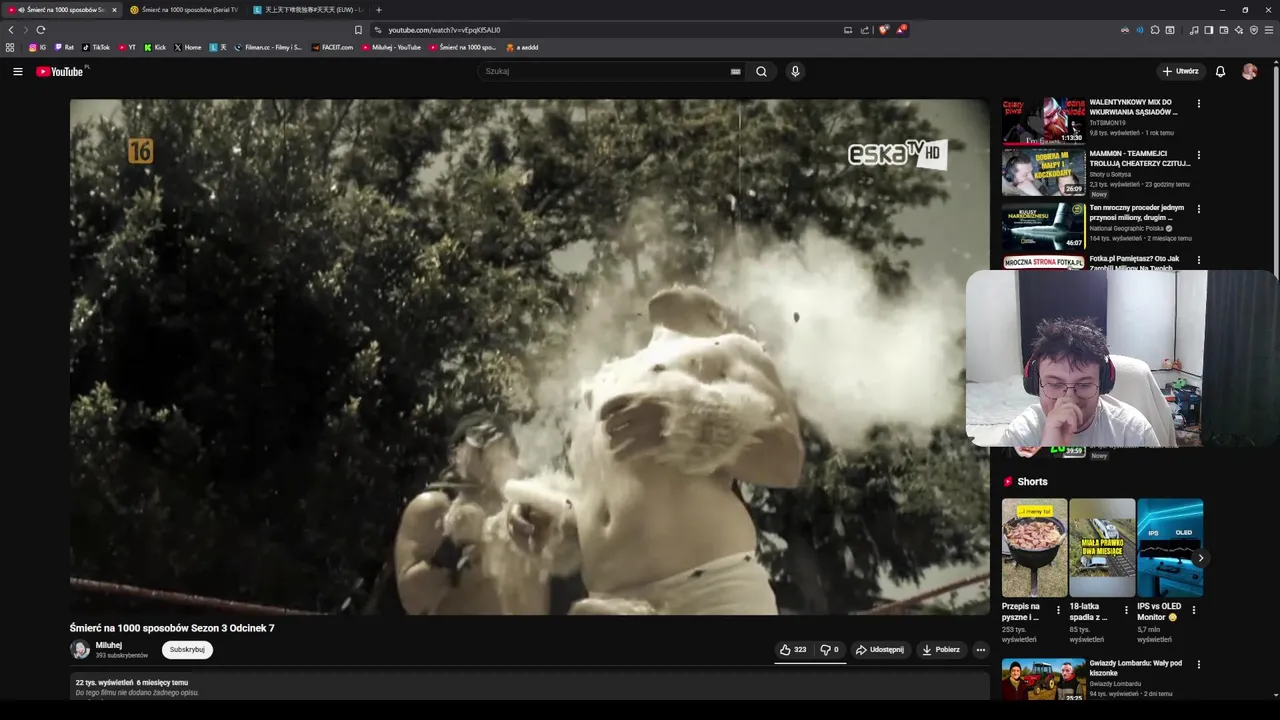The height and width of the screenshot is (720, 1280).
Task: Go to the YouTube home logo
Action: (x=62, y=72)
